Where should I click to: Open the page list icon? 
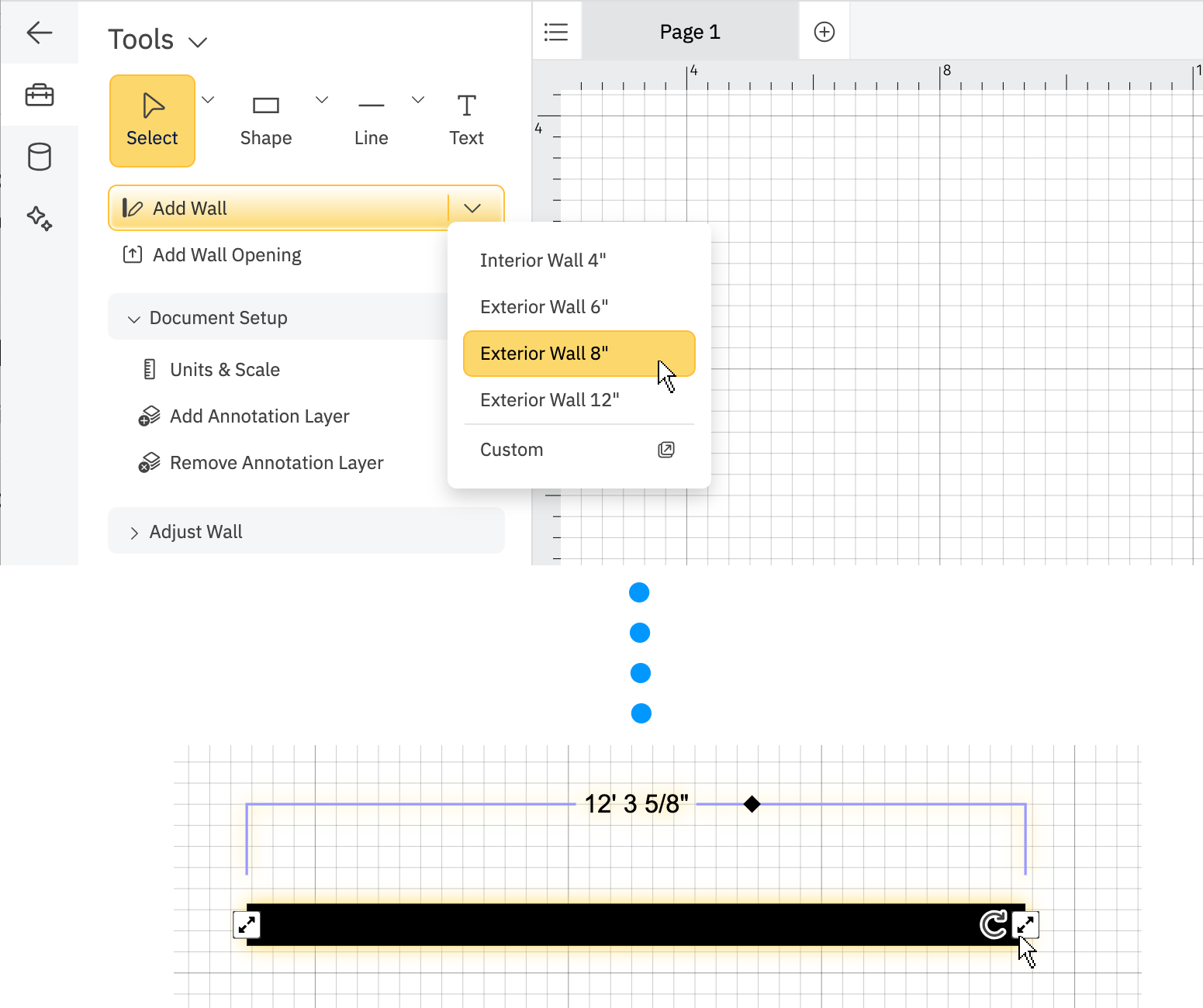coord(556,32)
